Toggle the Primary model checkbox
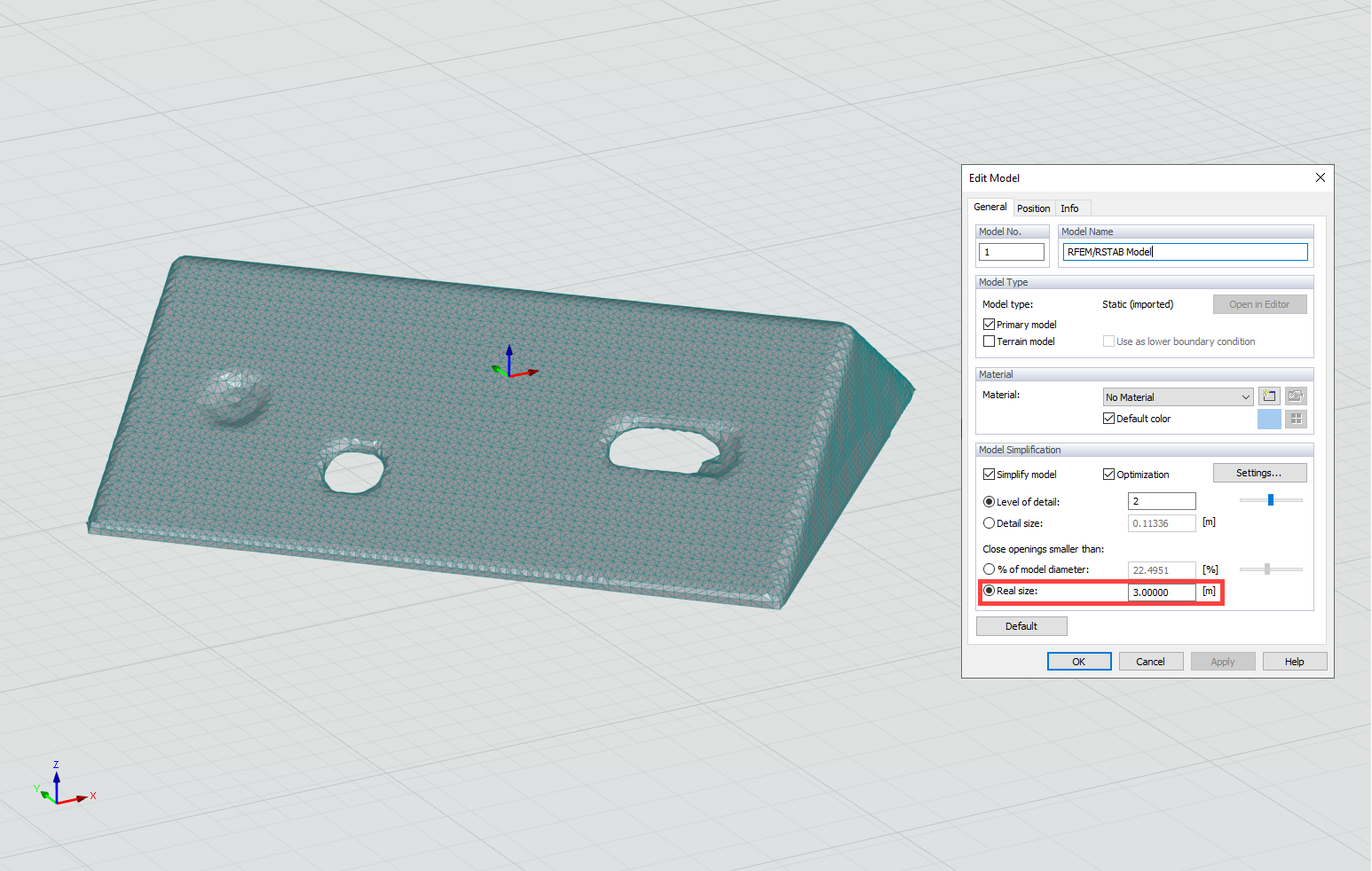Screen dimensions: 1372x871 [989, 325]
